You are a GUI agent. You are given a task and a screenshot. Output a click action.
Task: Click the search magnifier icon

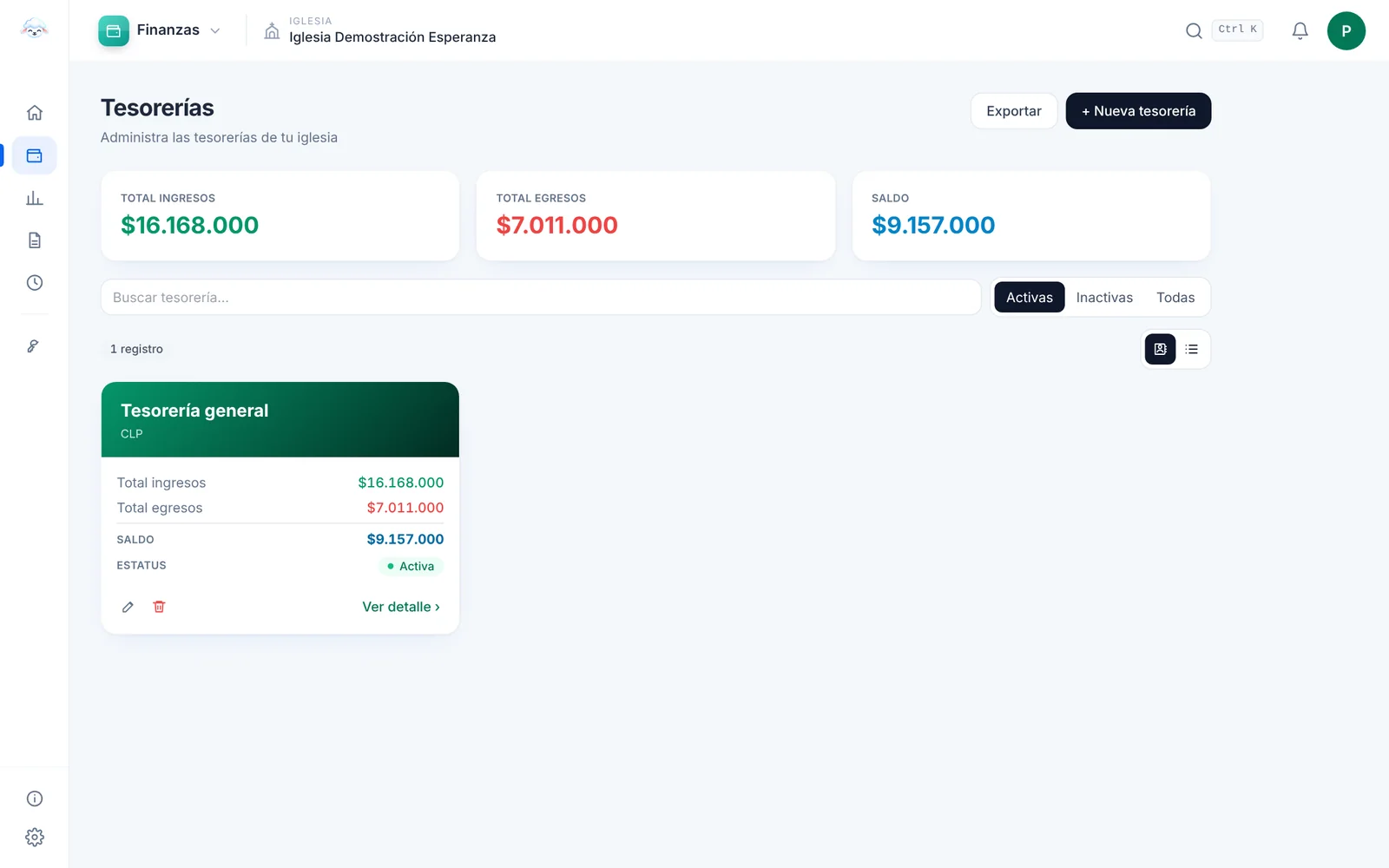1194,31
